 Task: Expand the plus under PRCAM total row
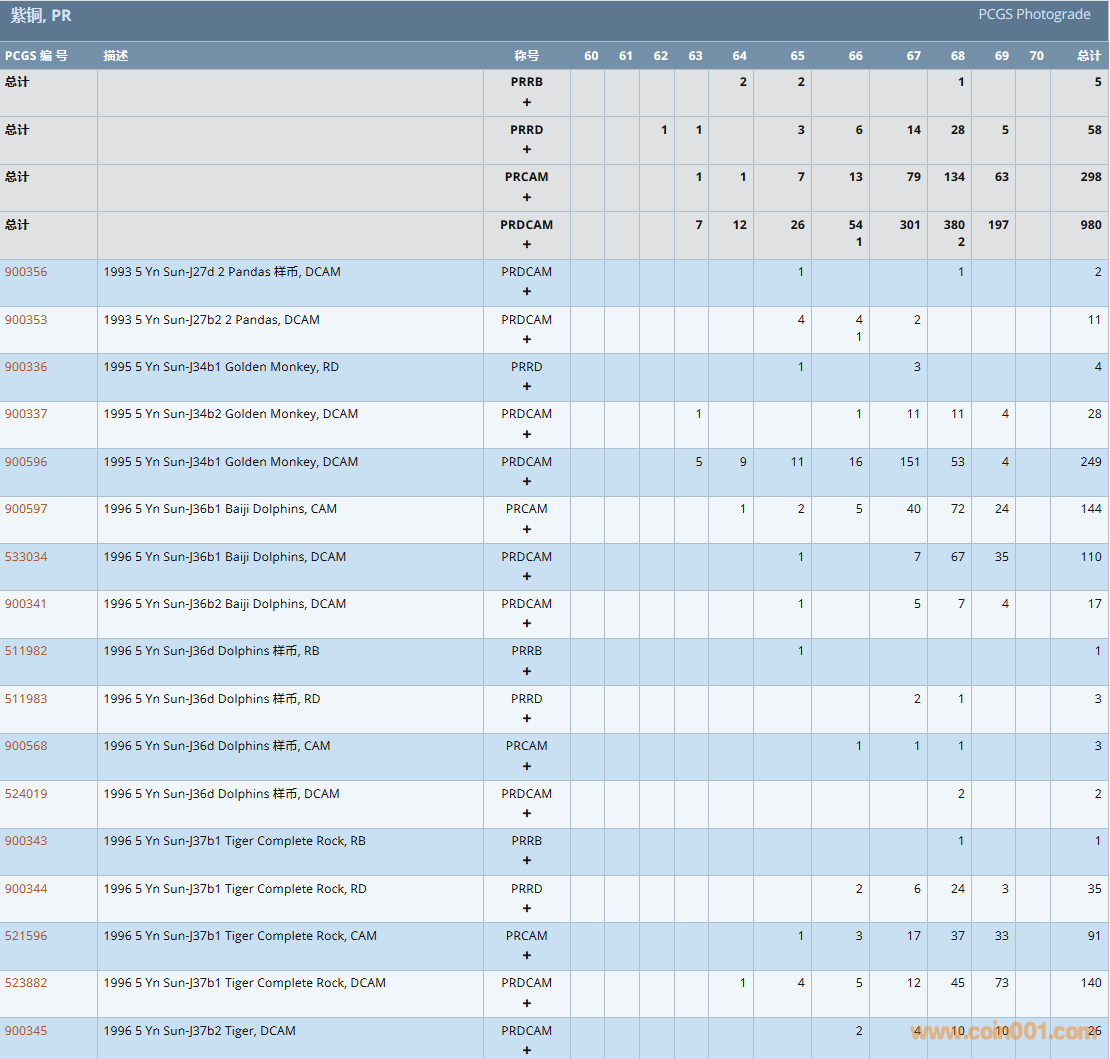tap(527, 197)
